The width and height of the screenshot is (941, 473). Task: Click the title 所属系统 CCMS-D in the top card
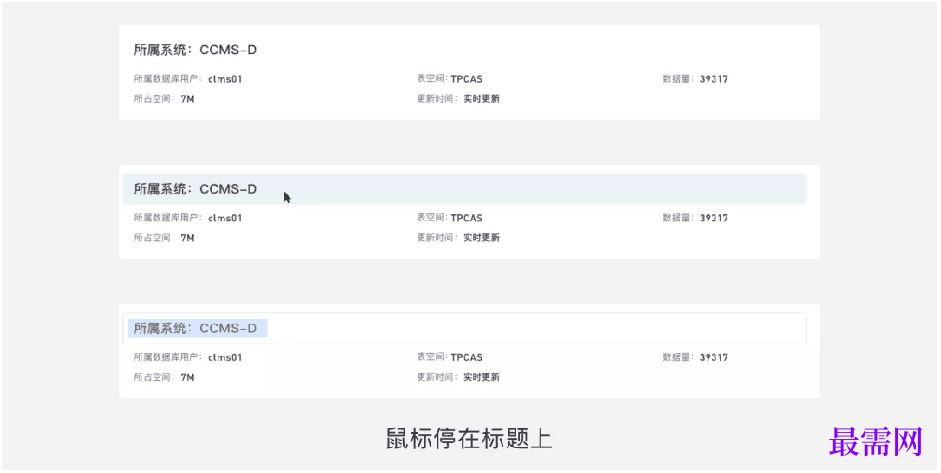pos(195,50)
